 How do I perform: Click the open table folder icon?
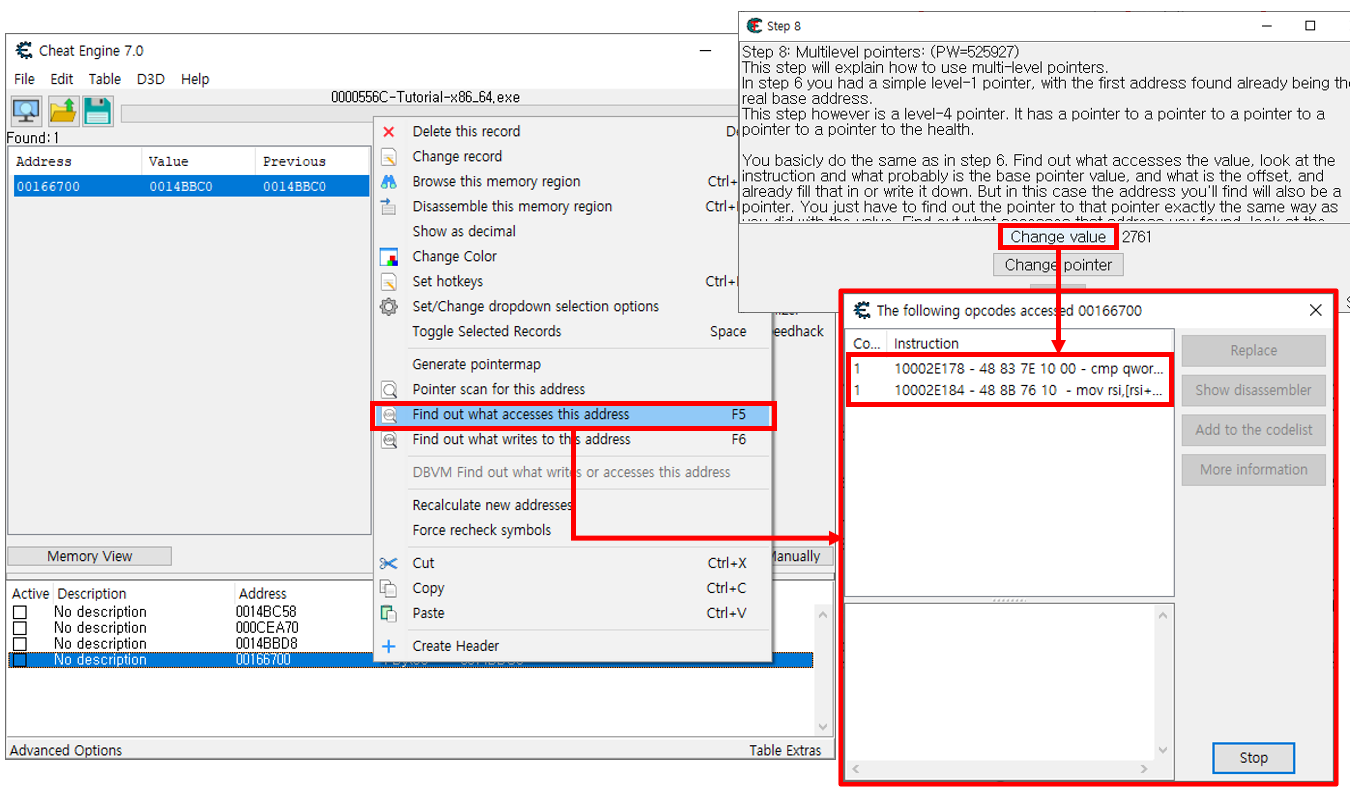point(63,111)
